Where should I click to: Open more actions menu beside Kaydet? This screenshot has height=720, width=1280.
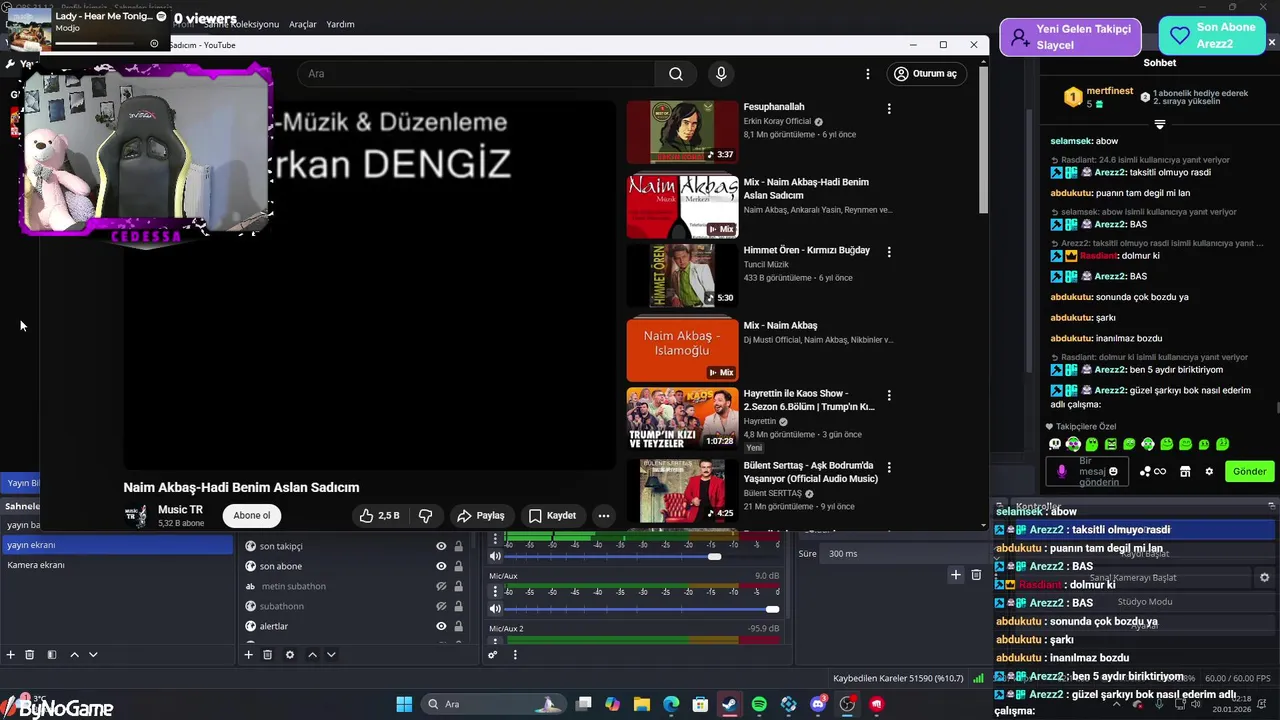pyautogui.click(x=603, y=516)
